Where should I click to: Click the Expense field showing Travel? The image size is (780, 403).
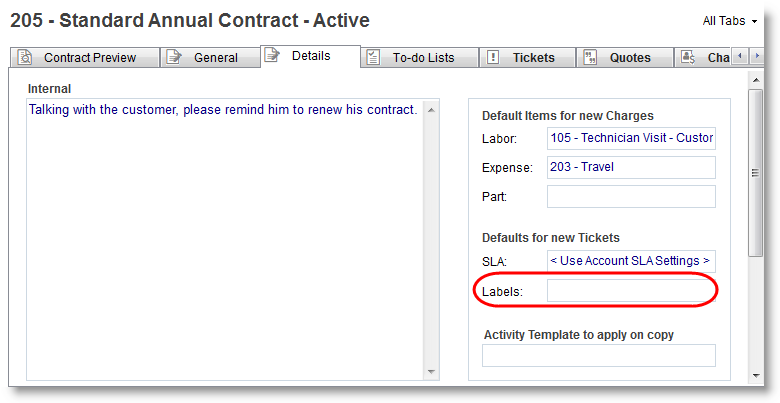coord(631,167)
